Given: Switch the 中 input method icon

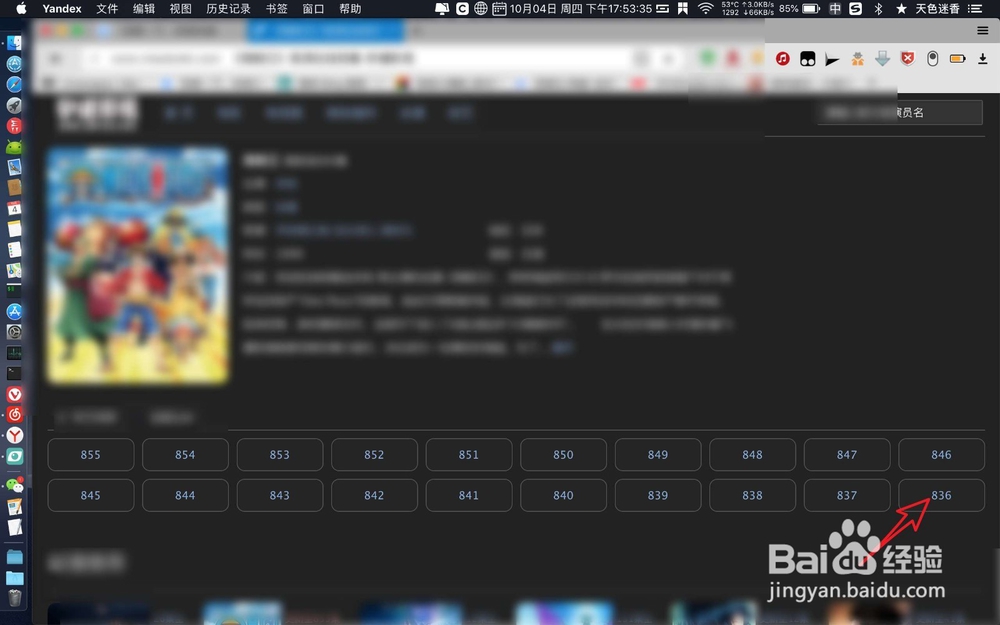Looking at the screenshot, I should tap(835, 8).
